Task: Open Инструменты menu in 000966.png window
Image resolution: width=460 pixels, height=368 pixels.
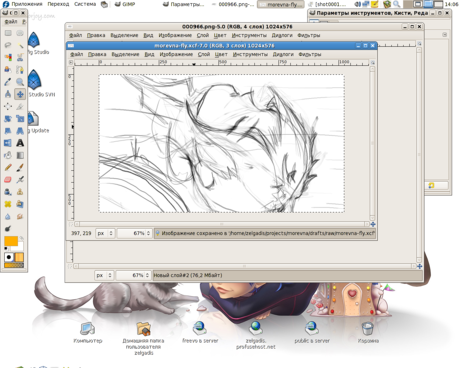Action: click(249, 35)
